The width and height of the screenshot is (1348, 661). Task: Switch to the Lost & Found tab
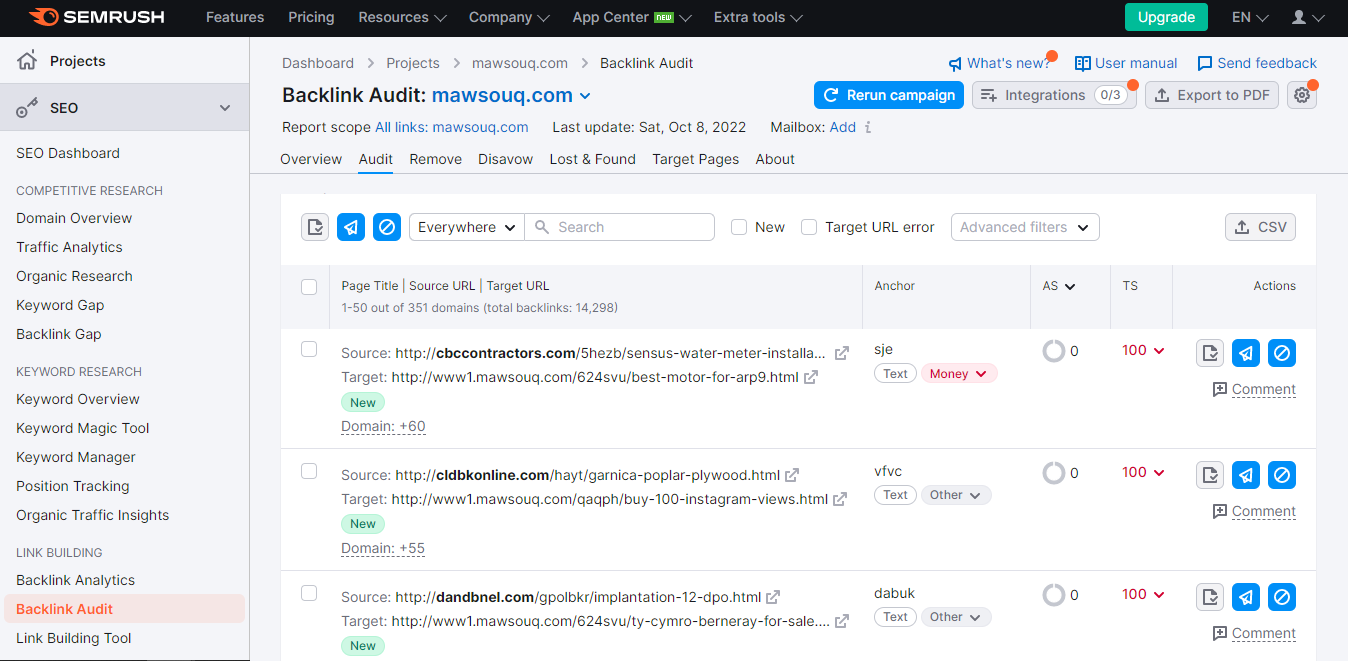click(x=592, y=159)
